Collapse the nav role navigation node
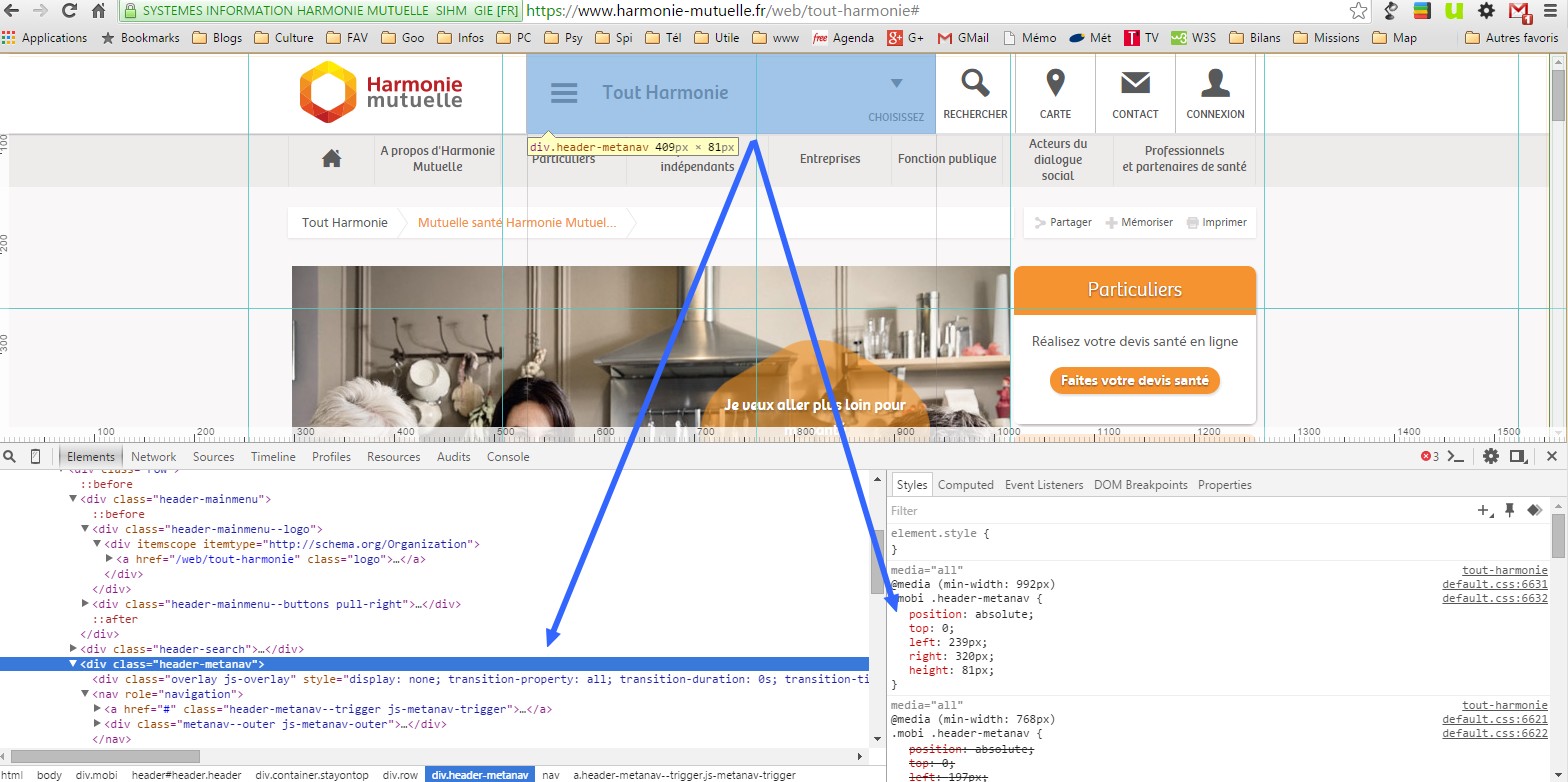The height and width of the screenshot is (782, 1568). (x=85, y=694)
